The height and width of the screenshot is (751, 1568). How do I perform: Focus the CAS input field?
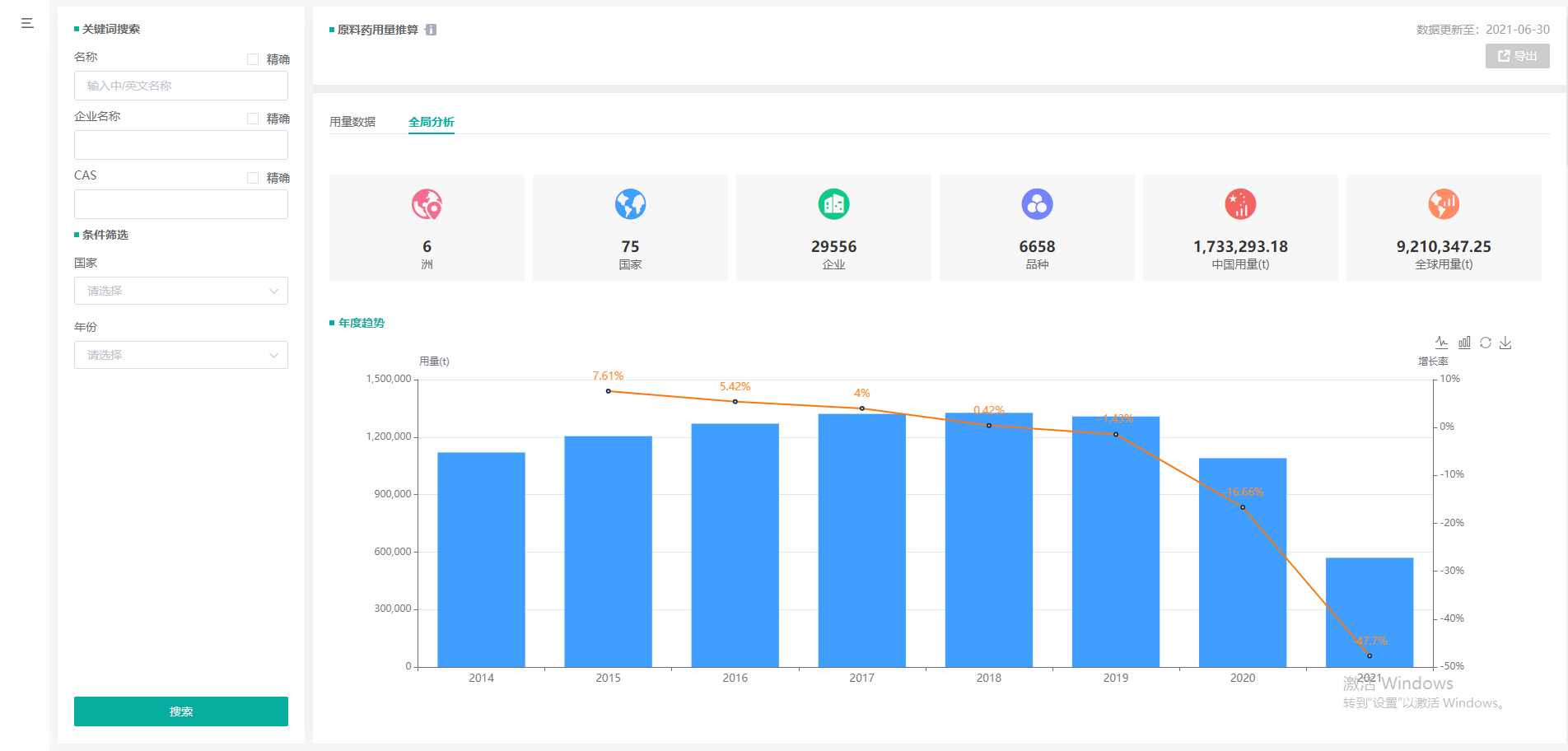pyautogui.click(x=181, y=204)
